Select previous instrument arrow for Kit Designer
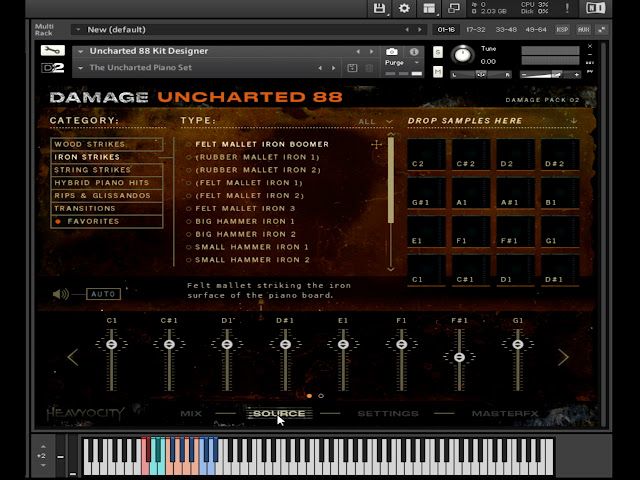This screenshot has height=480, width=640. click(358, 51)
